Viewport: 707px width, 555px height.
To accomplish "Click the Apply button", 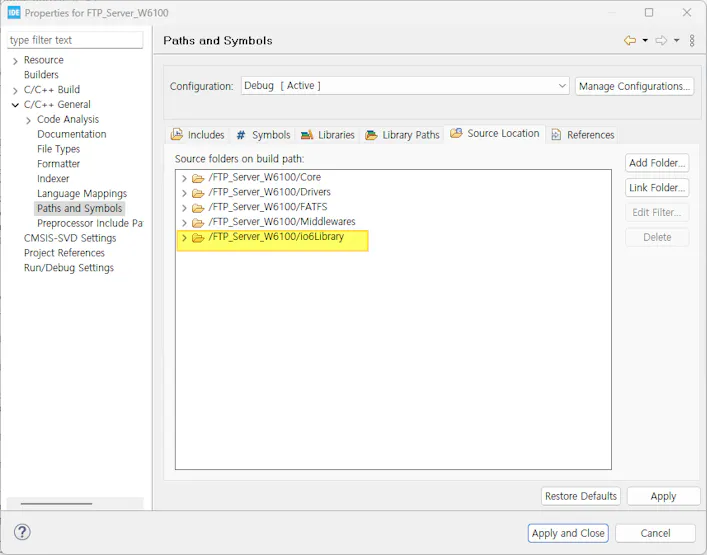I will coord(663,496).
